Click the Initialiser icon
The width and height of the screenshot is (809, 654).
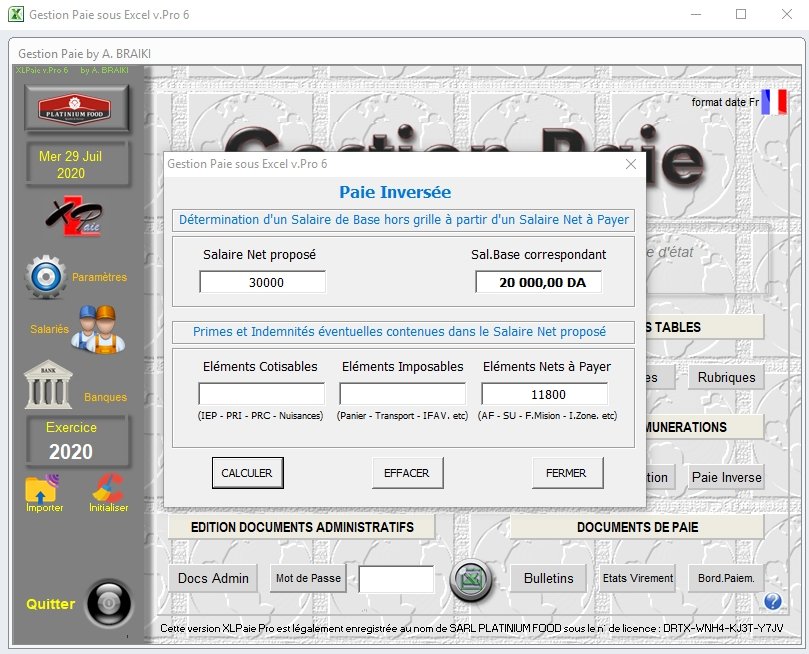107,489
